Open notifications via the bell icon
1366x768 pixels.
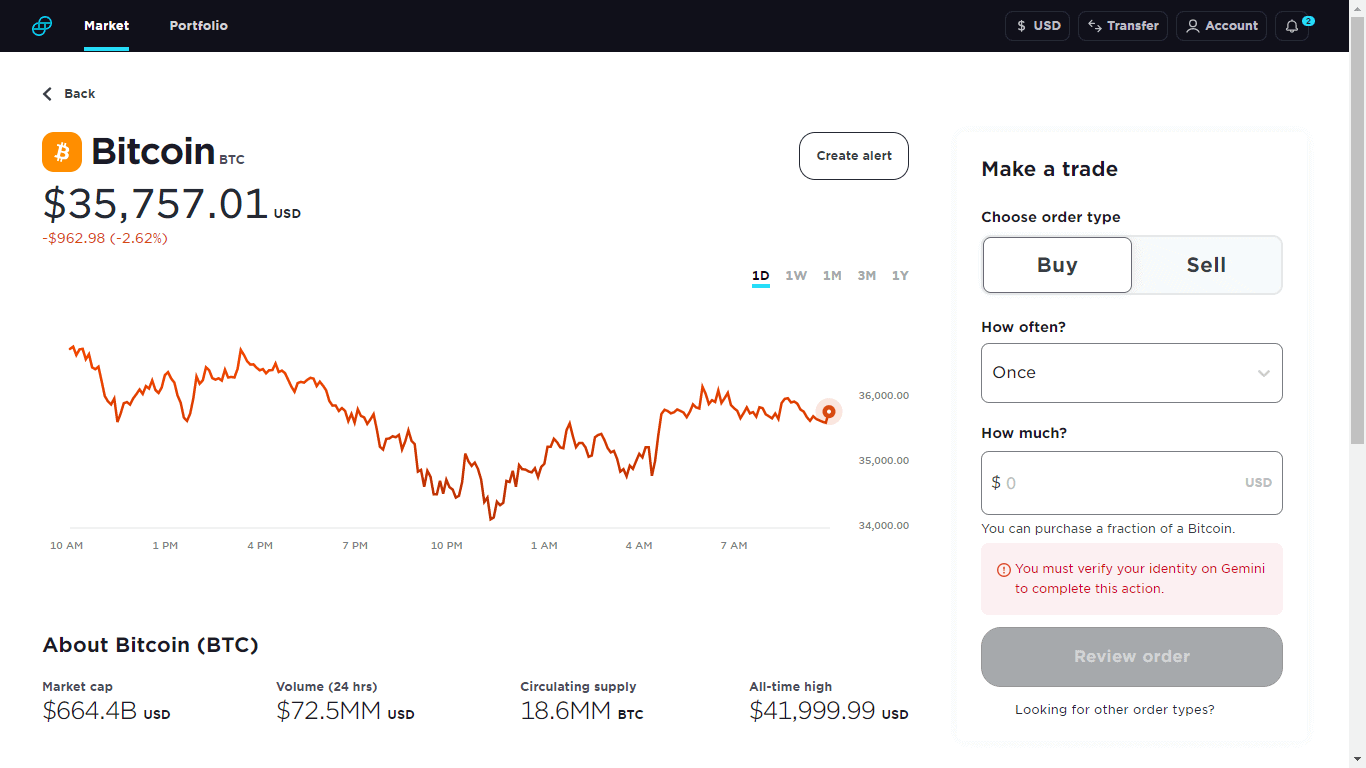[x=1290, y=26]
